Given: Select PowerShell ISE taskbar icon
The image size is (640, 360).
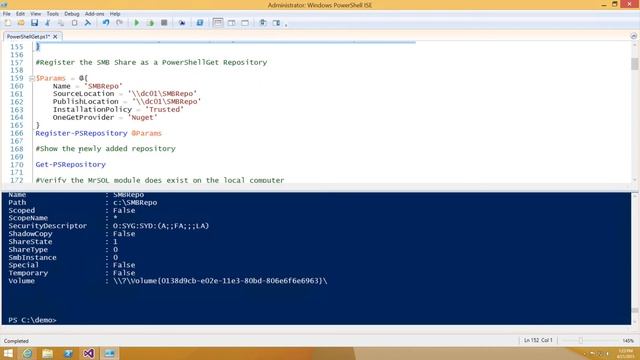Looking at the screenshot, I should point(109,353).
